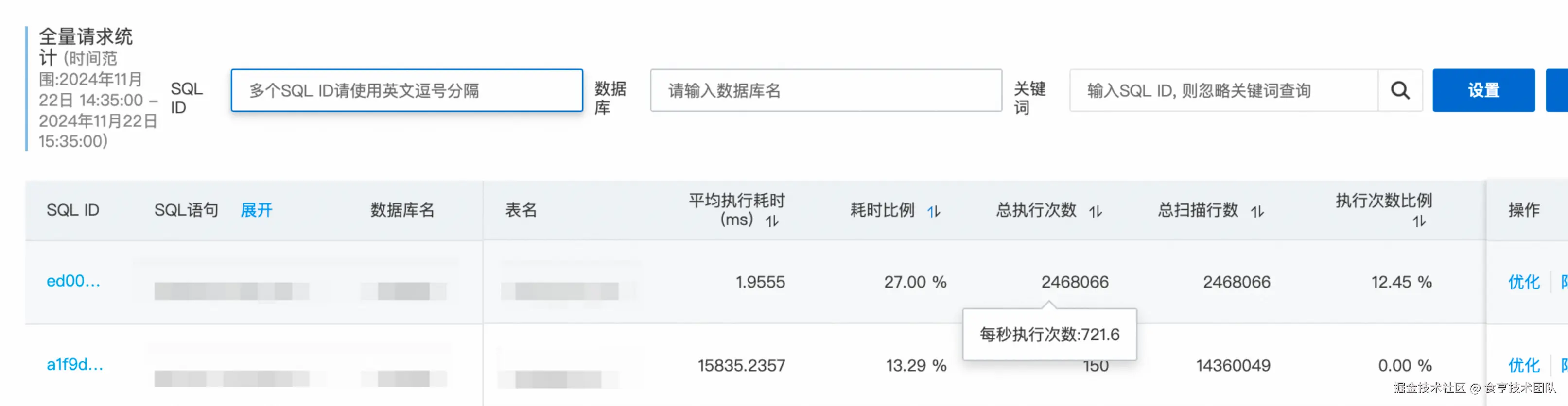Sort by 总执行次数 using sort icon
This screenshot has width=1568, height=406.
coord(1096,212)
